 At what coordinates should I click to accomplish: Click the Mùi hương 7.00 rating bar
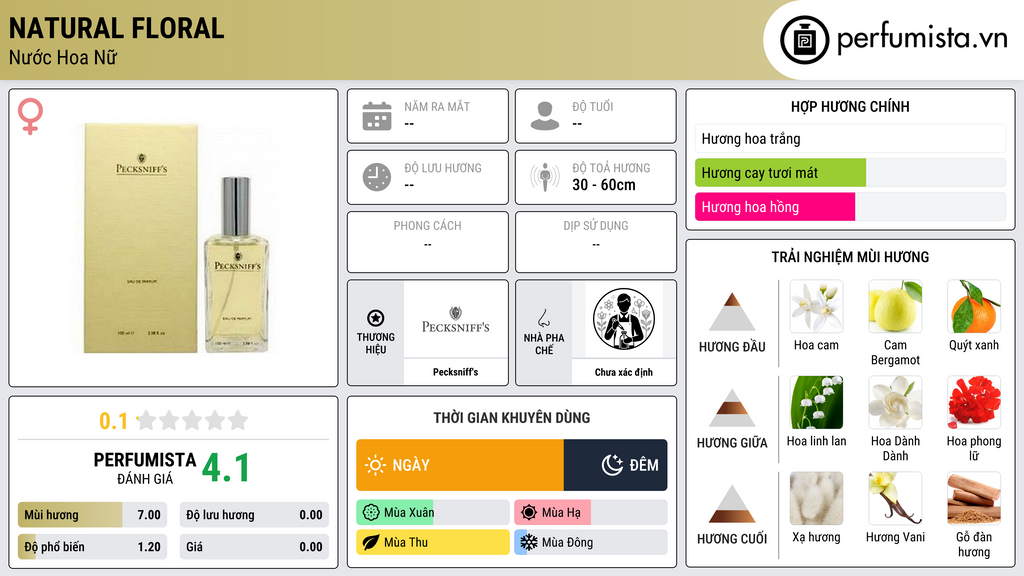click(x=92, y=515)
